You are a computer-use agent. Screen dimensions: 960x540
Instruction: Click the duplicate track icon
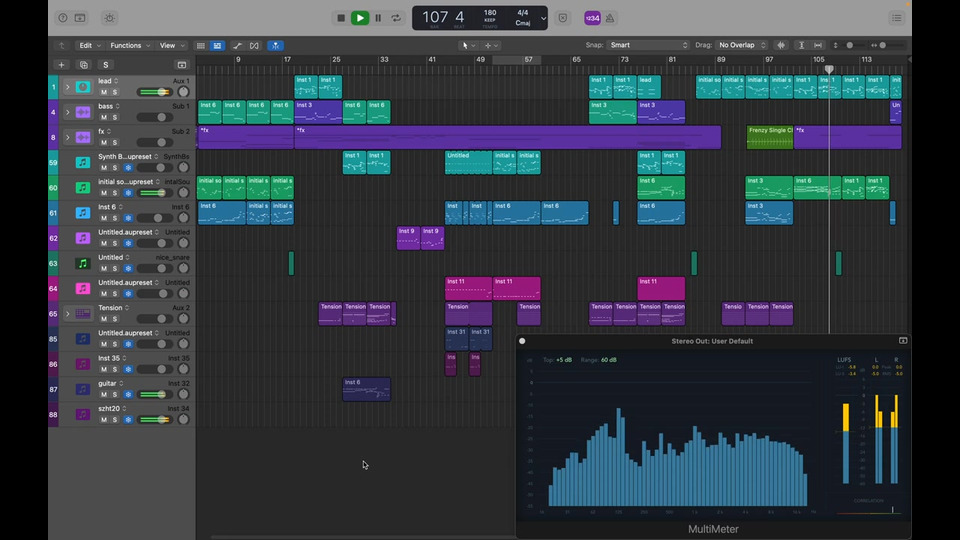click(x=83, y=65)
